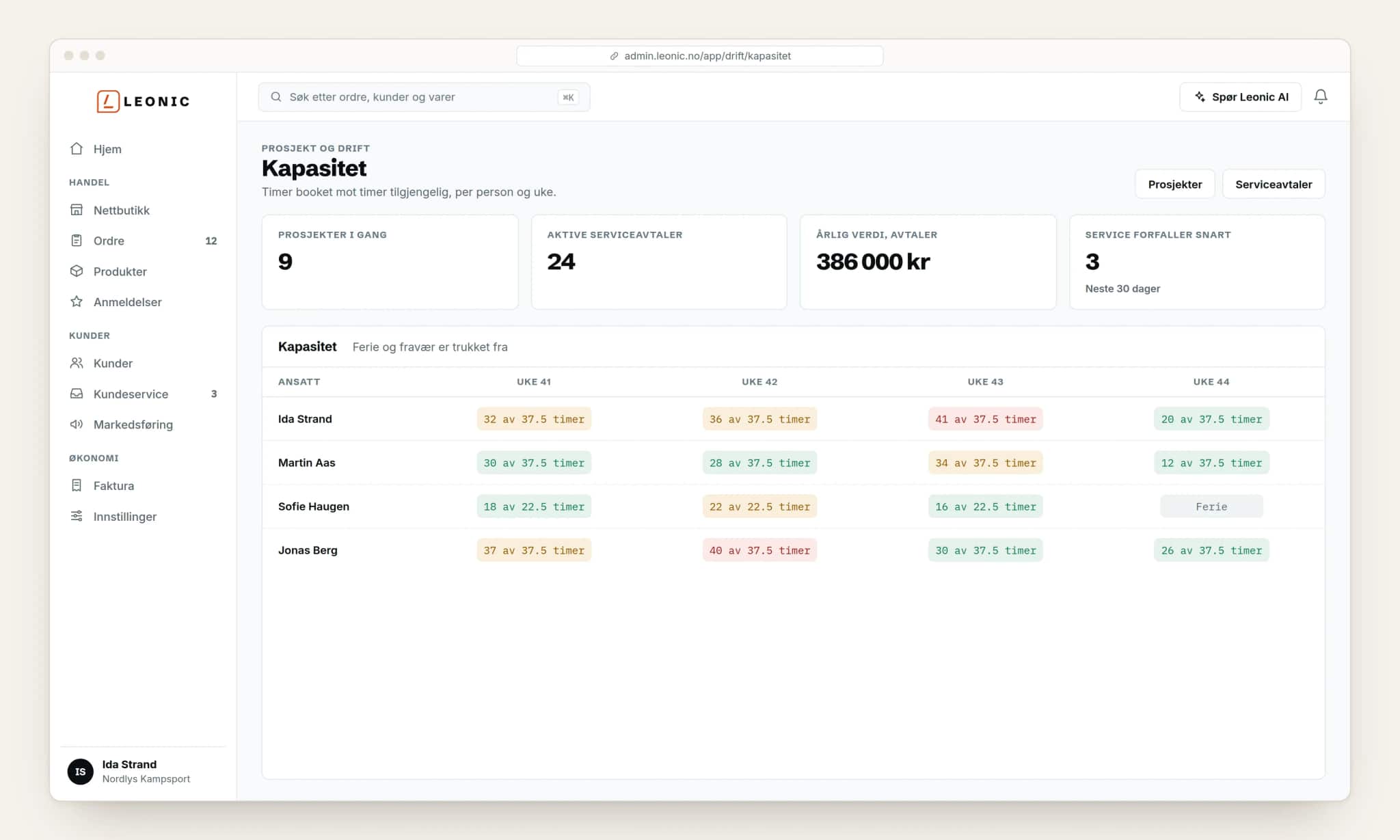The width and height of the screenshot is (1400, 840).
Task: Click Martin Aas 34 av 37.5 cell
Action: pyautogui.click(x=985, y=463)
